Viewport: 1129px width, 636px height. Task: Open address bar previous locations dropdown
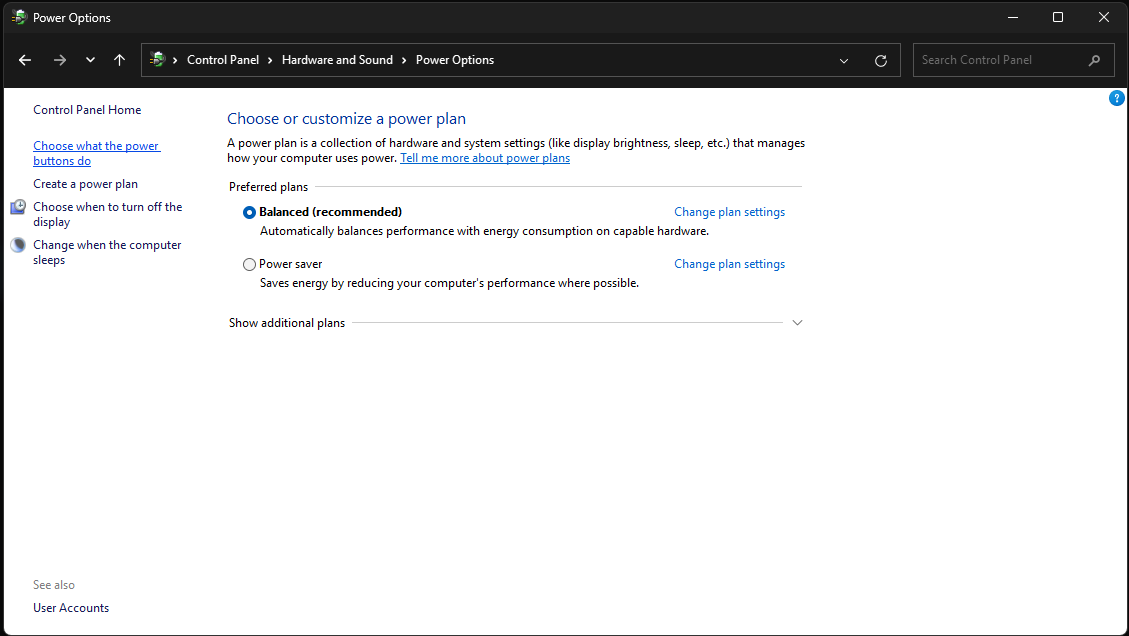coord(844,61)
